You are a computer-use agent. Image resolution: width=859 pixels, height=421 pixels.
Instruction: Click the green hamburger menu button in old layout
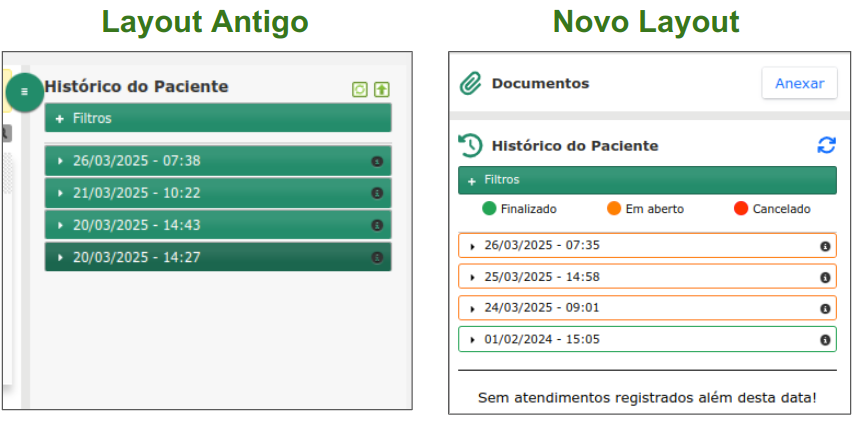pyautogui.click(x=25, y=92)
